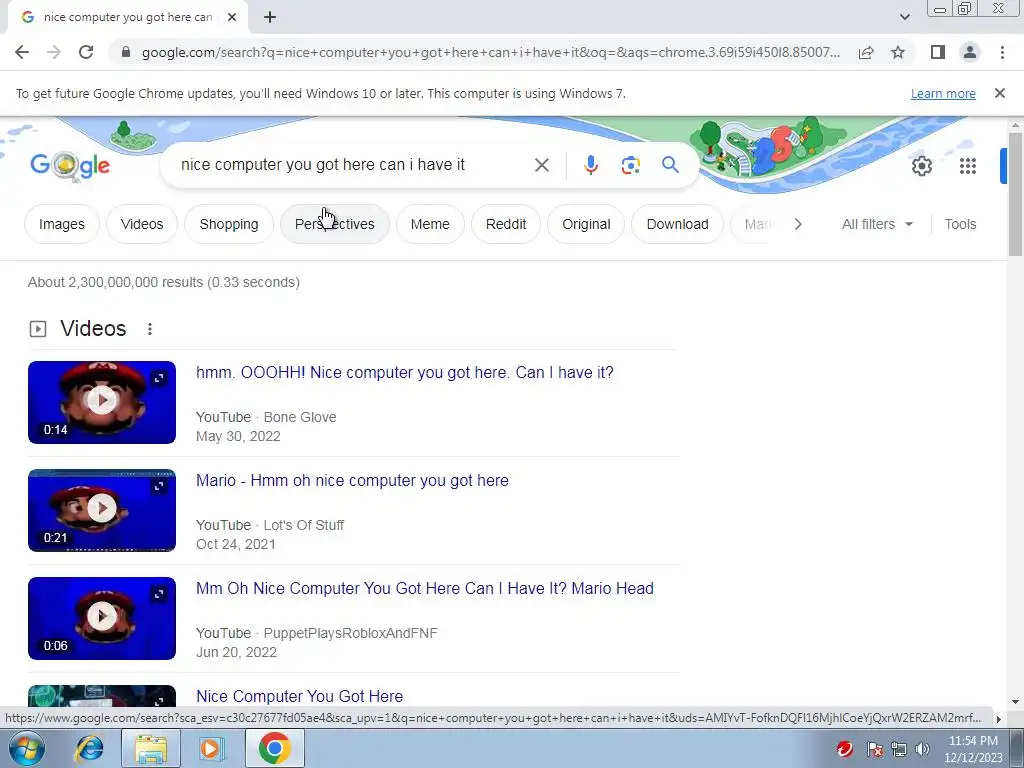Open the Chrome three-dot menu
Screen dimensions: 1024x768
click(1002, 52)
